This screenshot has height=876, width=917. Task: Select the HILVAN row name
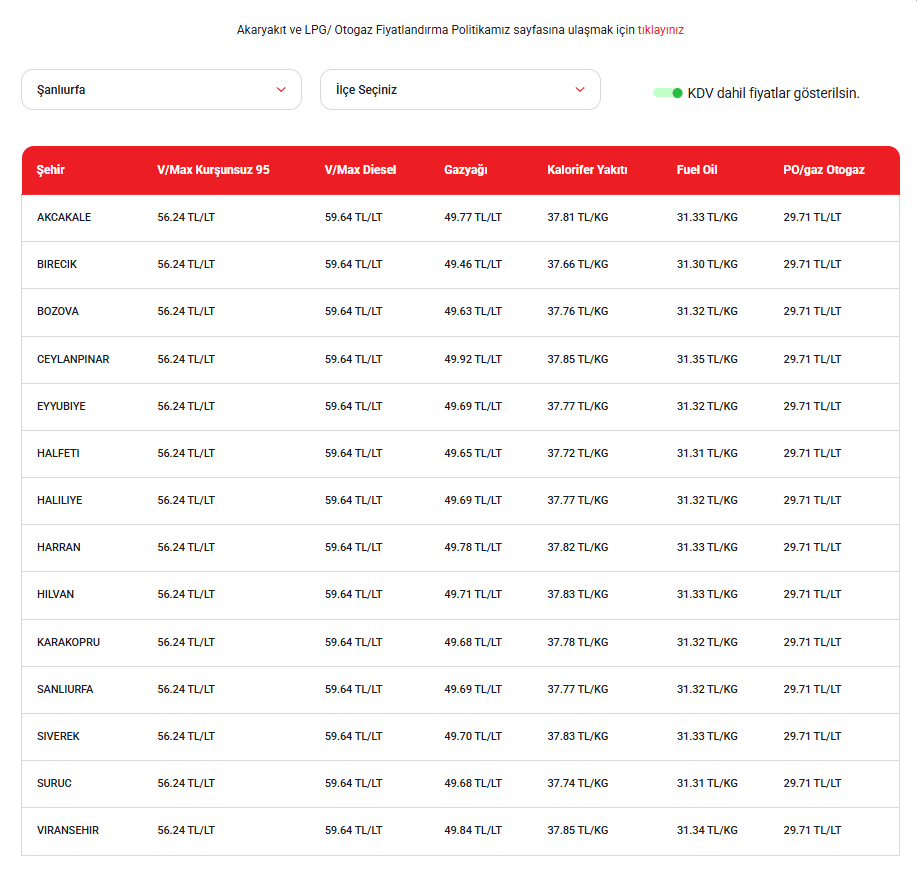pyautogui.click(x=56, y=594)
